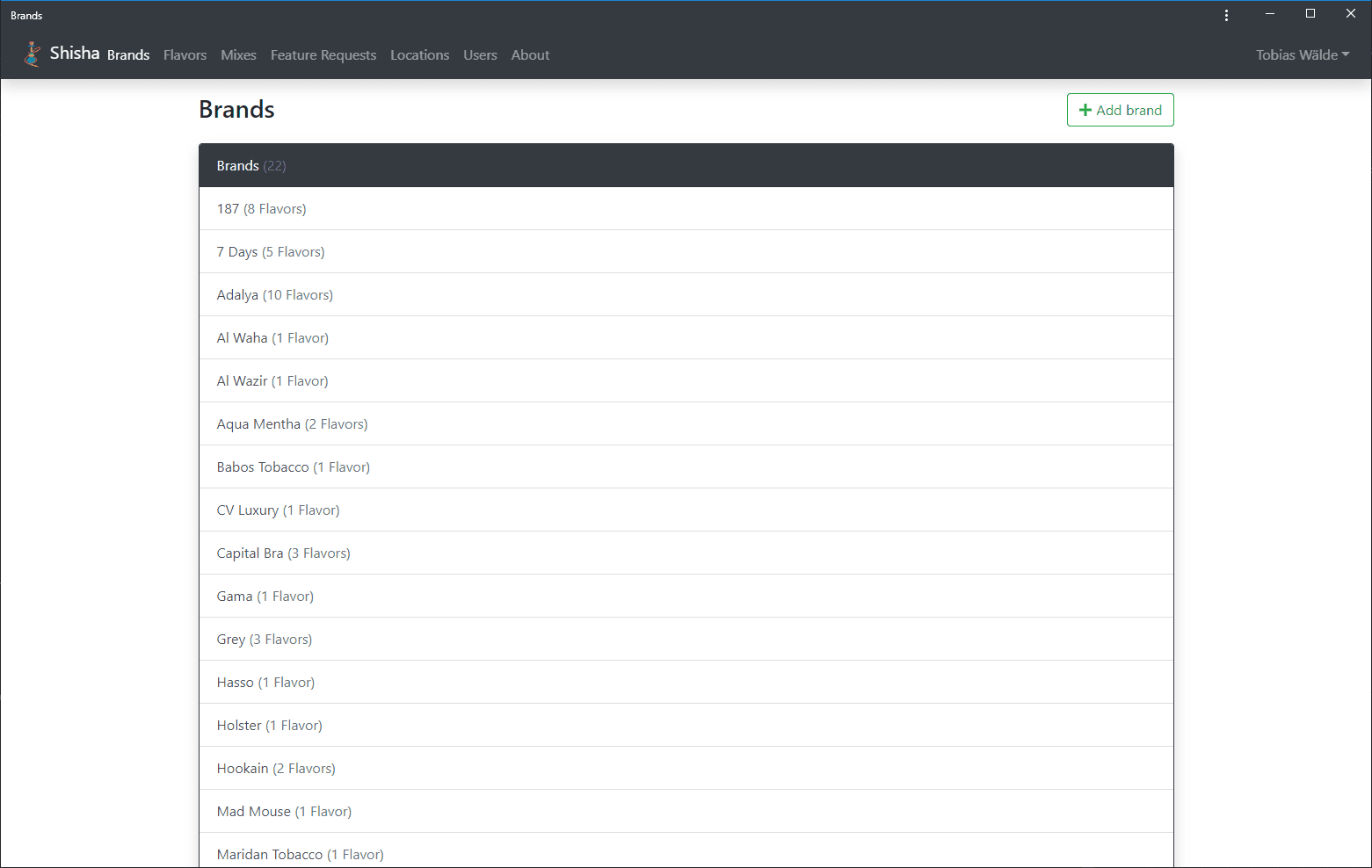Switch to the Mixes page

coord(238,54)
